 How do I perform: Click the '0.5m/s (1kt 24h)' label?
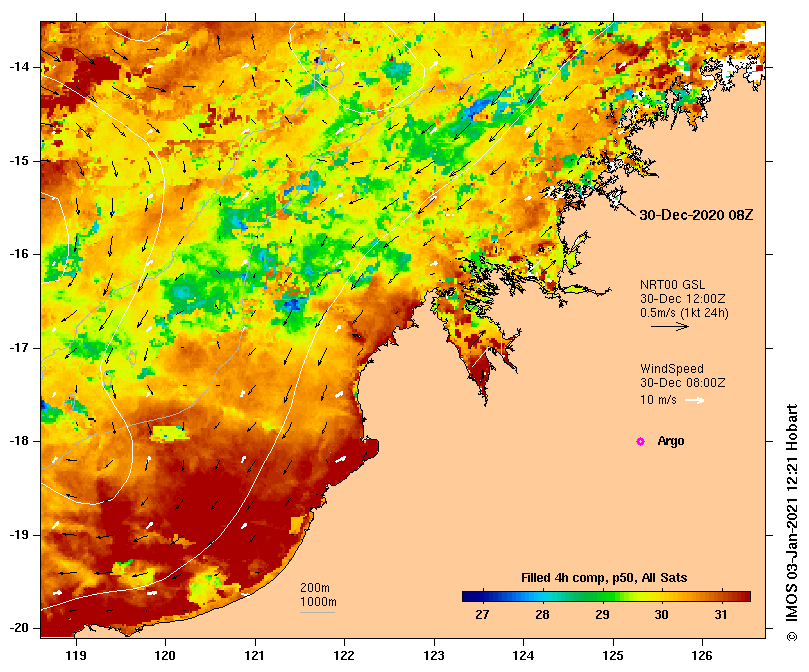pos(684,313)
